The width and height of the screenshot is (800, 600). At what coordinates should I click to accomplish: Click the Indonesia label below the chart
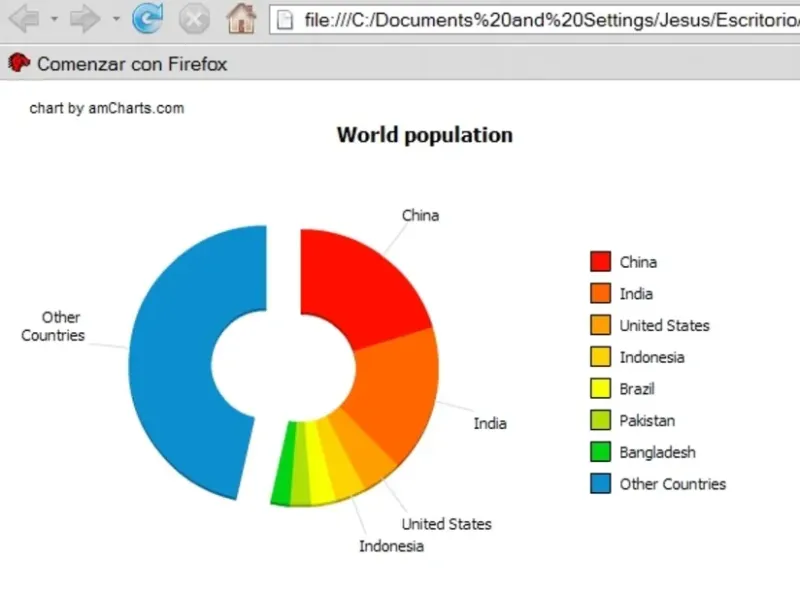(391, 546)
